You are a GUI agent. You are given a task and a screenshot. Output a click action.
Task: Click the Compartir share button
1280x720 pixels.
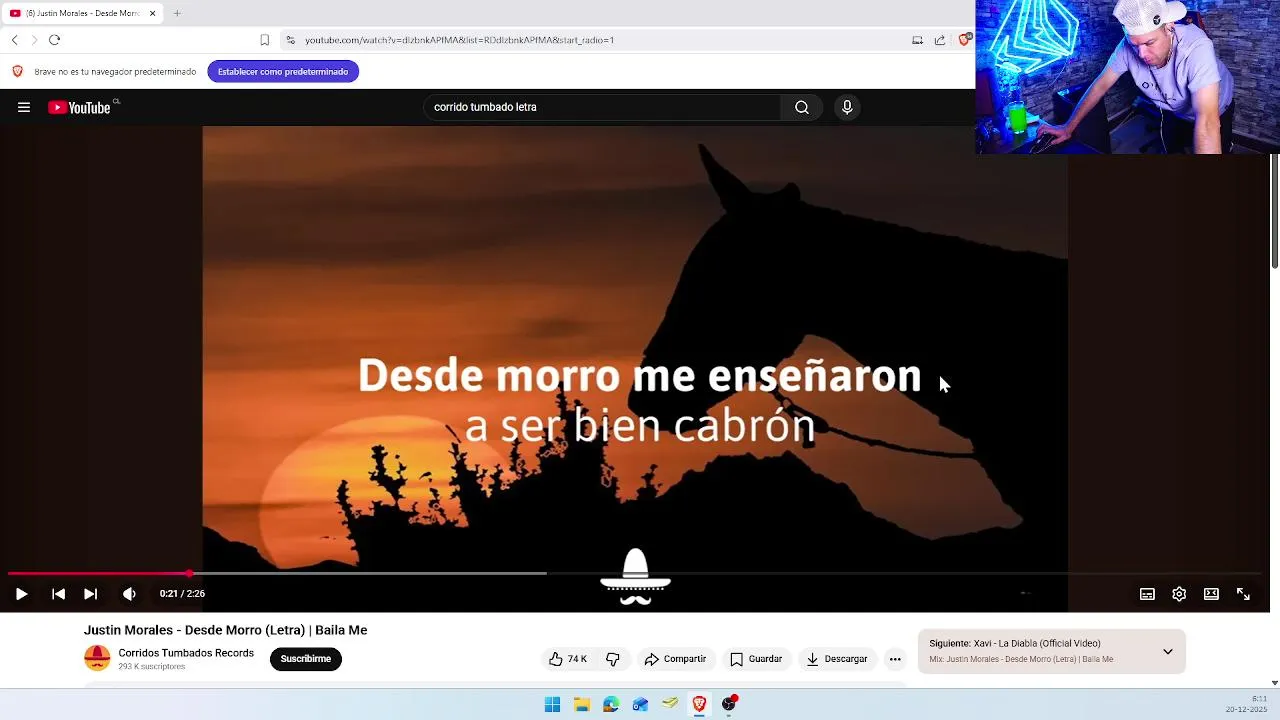tap(675, 659)
